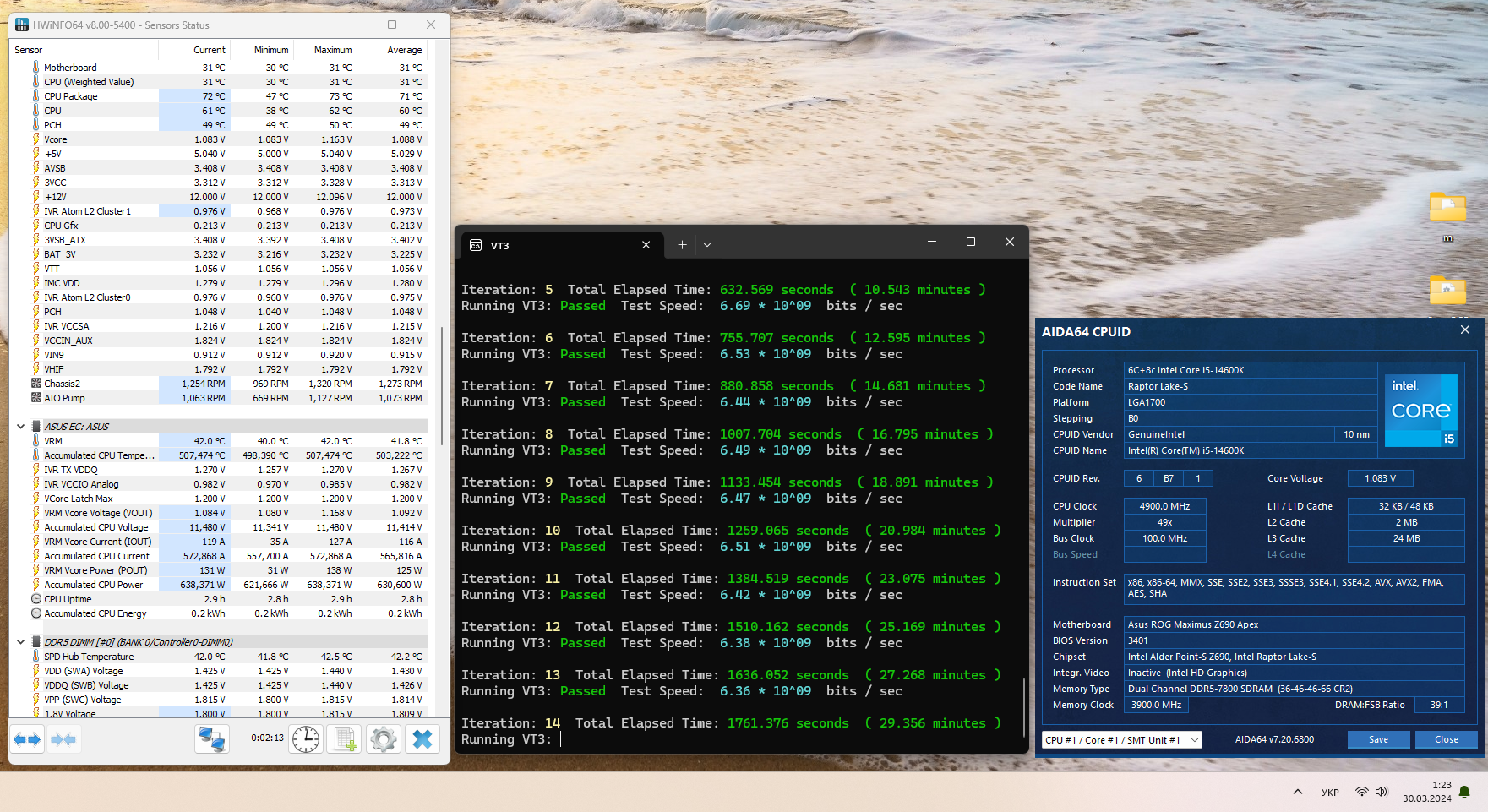Expand sensor columns using the outward arrows icon
This screenshot has width=1488, height=812.
coord(26,739)
